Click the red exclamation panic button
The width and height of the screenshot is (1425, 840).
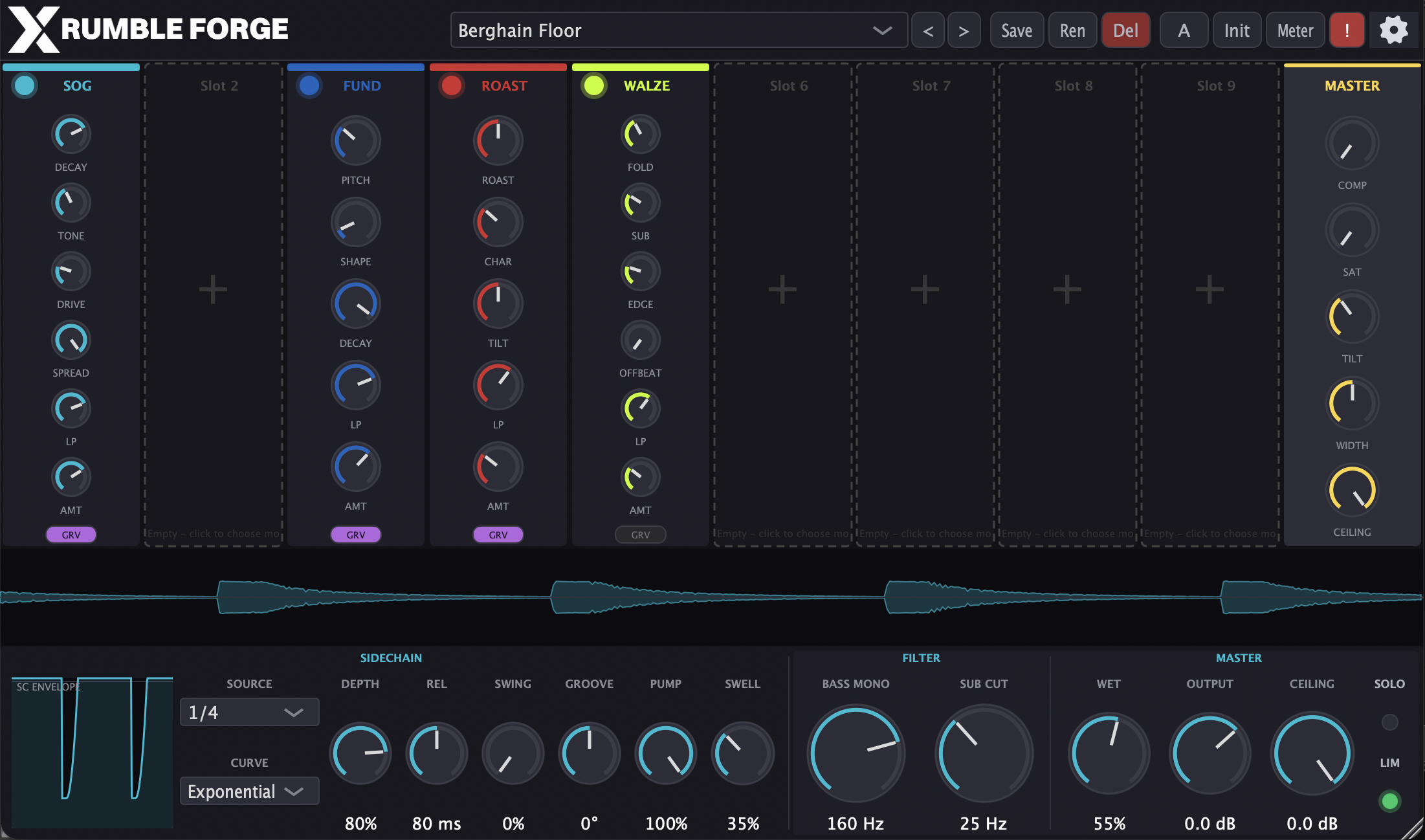click(x=1347, y=30)
